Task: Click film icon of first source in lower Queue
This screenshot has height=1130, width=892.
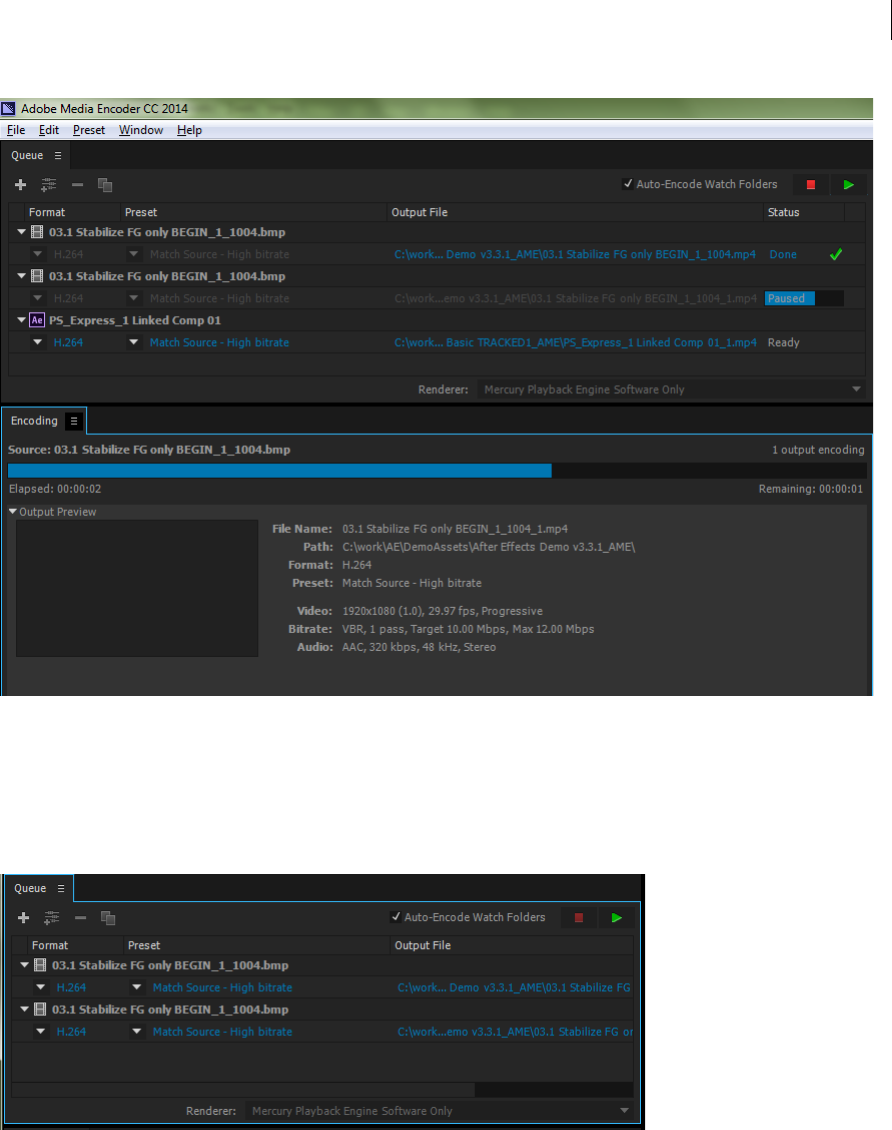Action: pos(40,965)
